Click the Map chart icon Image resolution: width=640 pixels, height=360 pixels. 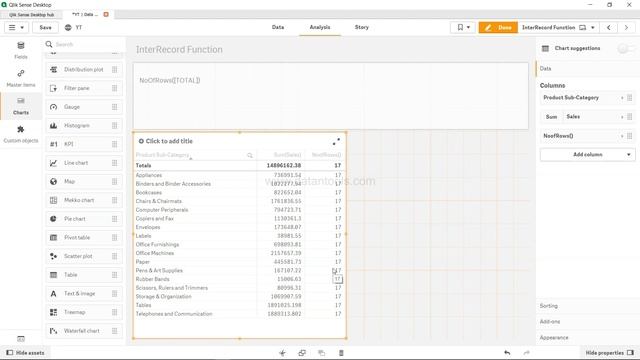(x=53, y=182)
